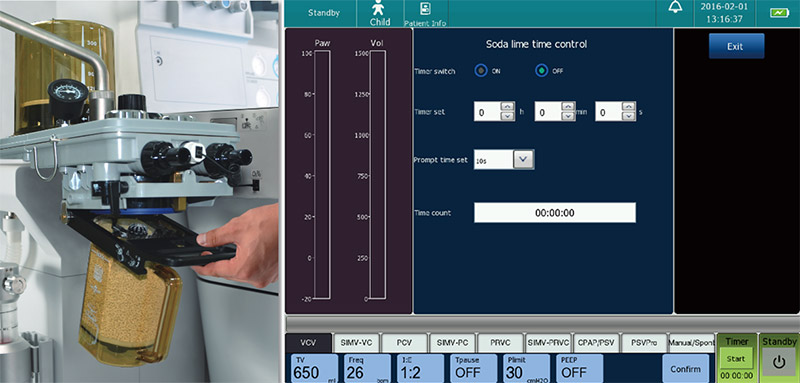Screen dimensions: 800x383
Task: Switch to the SIMV-VC mode tab
Action: (357, 343)
